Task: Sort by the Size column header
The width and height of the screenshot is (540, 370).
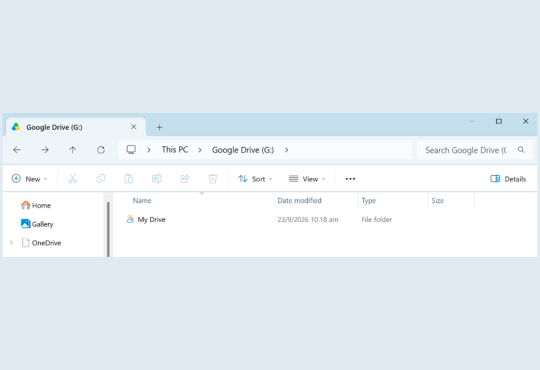Action: point(438,201)
